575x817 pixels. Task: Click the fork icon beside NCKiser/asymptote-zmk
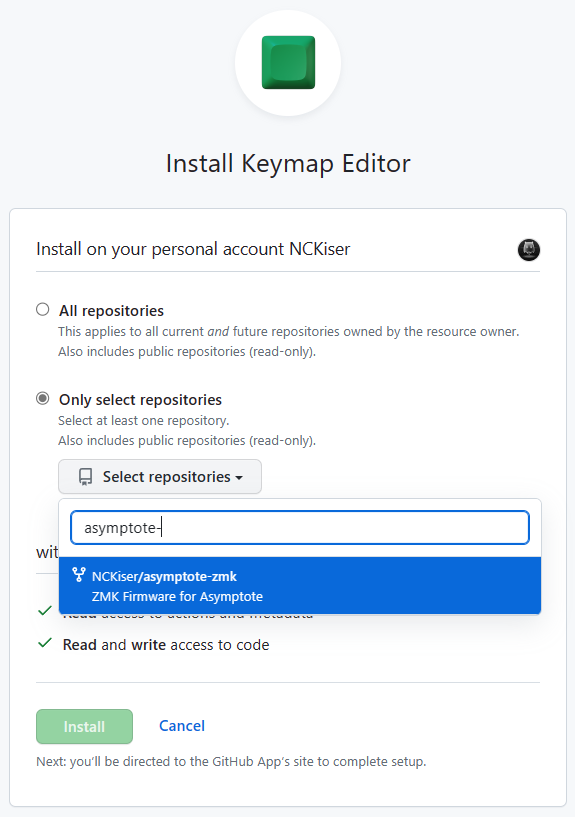coord(79,575)
